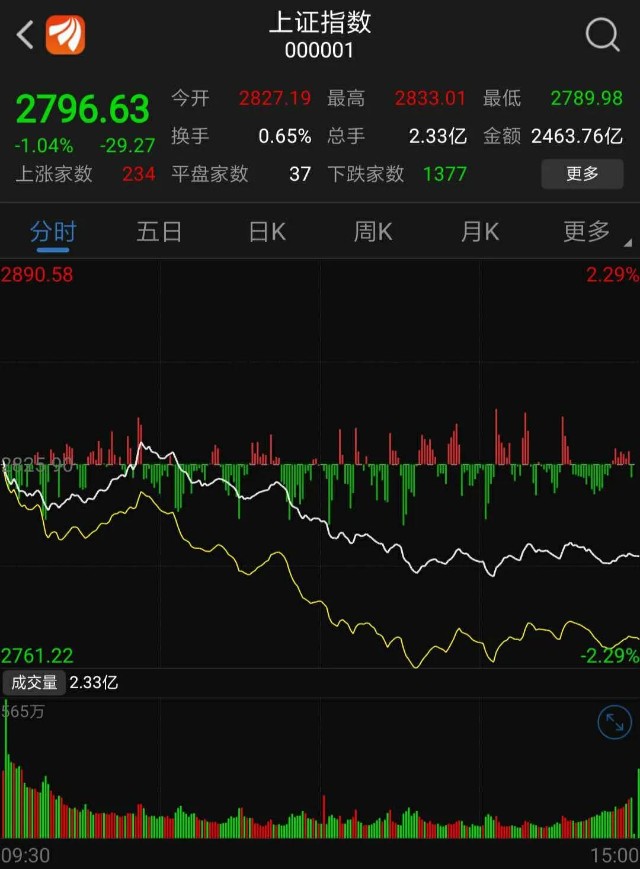Screen dimensions: 640x869
Task: Tap the current price 2796.63
Action: click(82, 108)
